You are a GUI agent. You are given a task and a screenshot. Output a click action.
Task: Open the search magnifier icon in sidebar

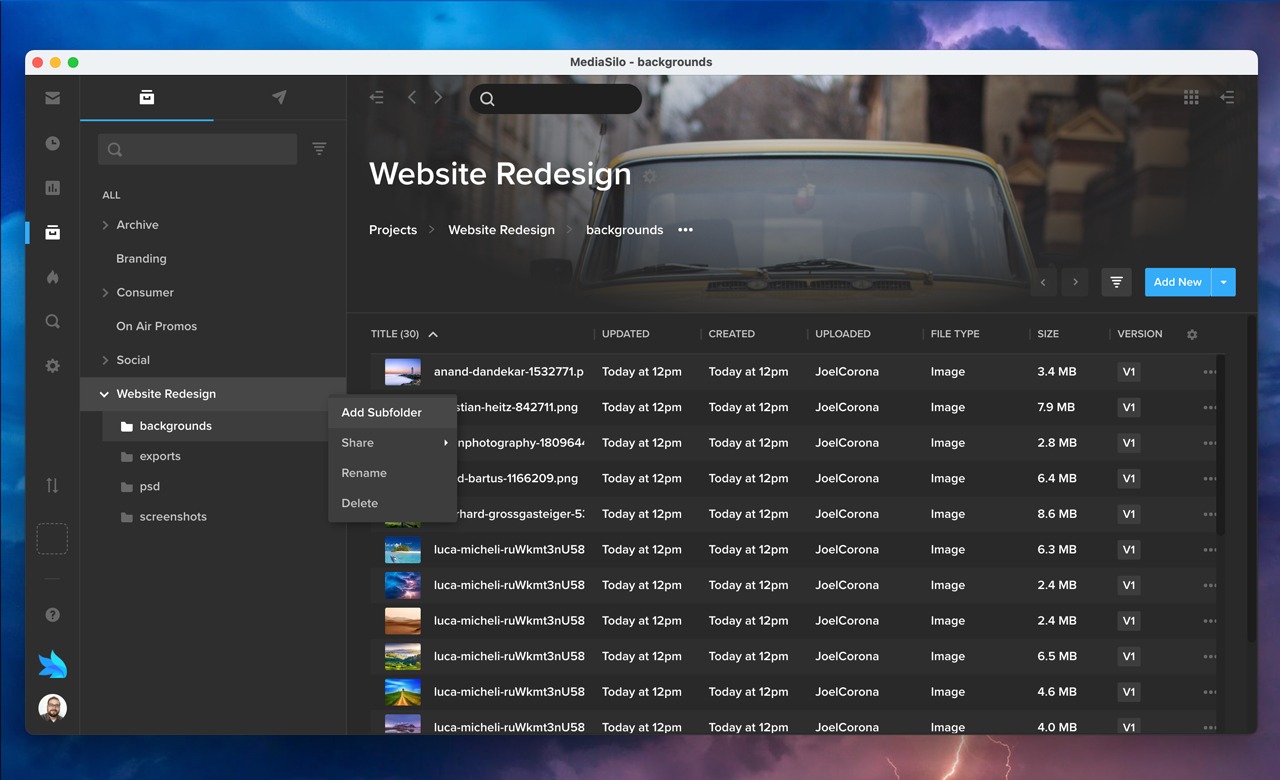tap(52, 321)
